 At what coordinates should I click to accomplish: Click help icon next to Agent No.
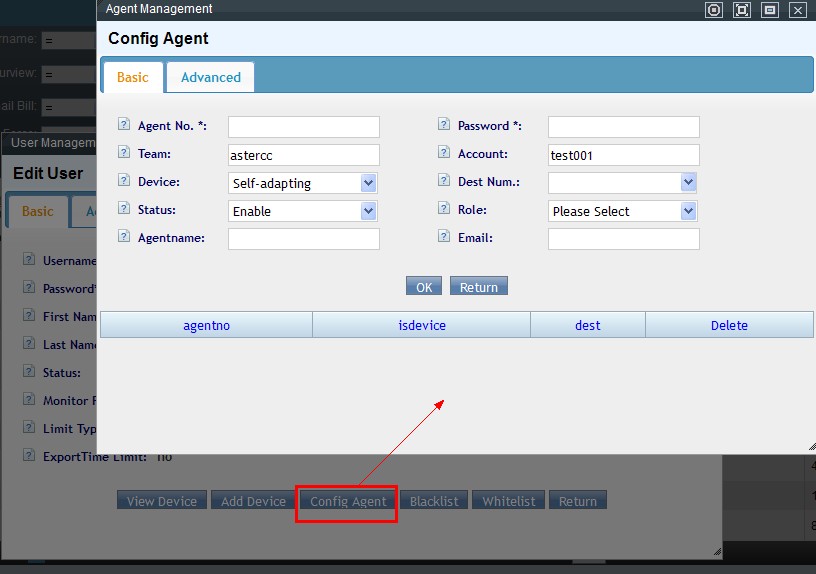pos(124,124)
